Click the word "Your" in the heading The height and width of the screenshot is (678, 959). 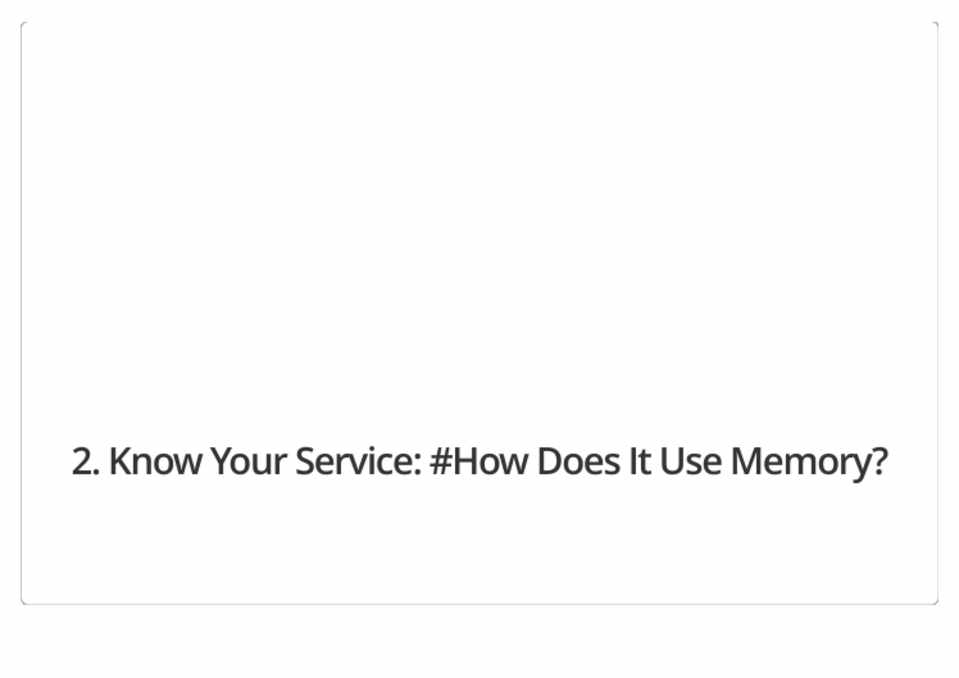click(x=247, y=462)
